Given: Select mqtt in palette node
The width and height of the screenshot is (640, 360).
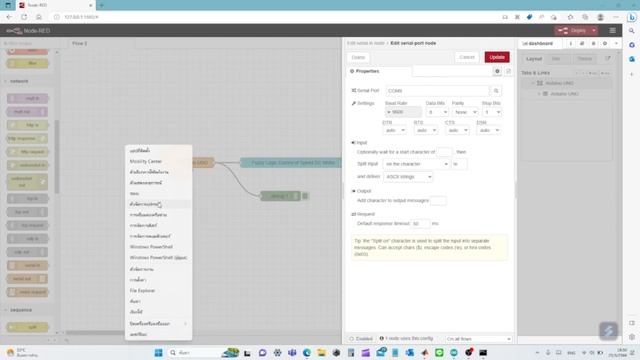Looking at the screenshot, I should coord(27,98).
